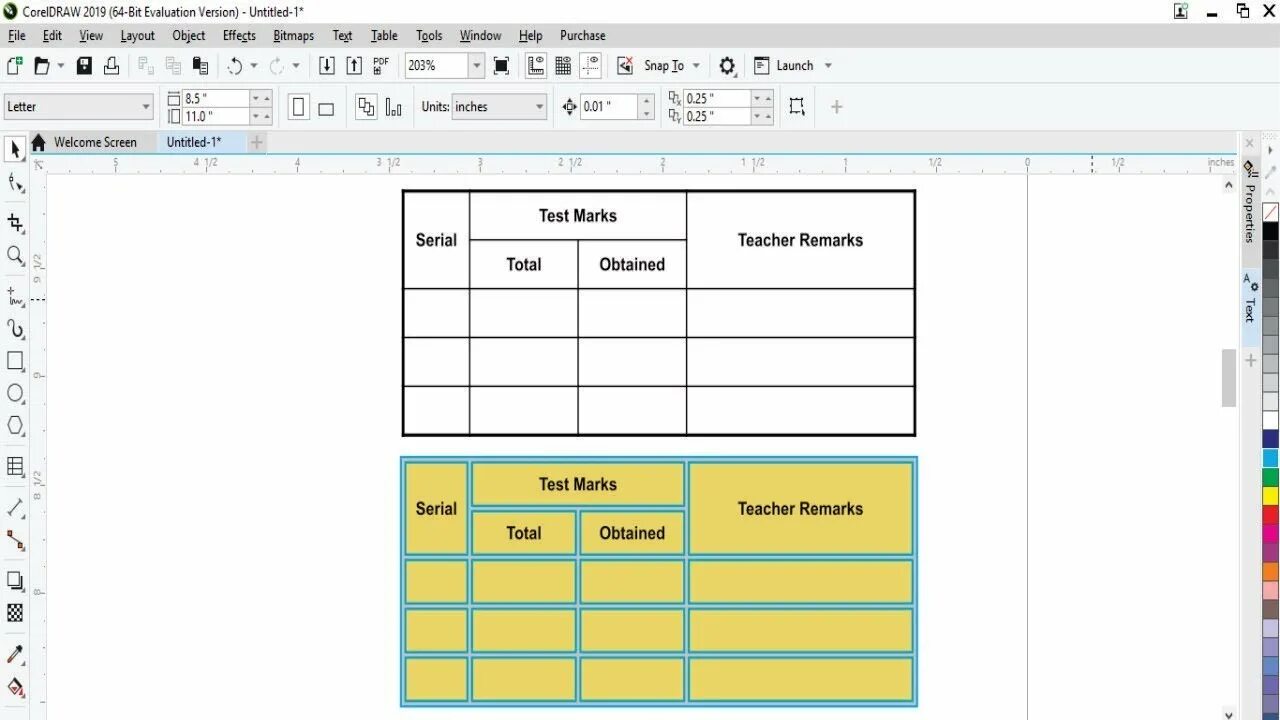This screenshot has height=720, width=1280.
Task: Expand the open-file dropdown arrow
Action: [x=60, y=66]
